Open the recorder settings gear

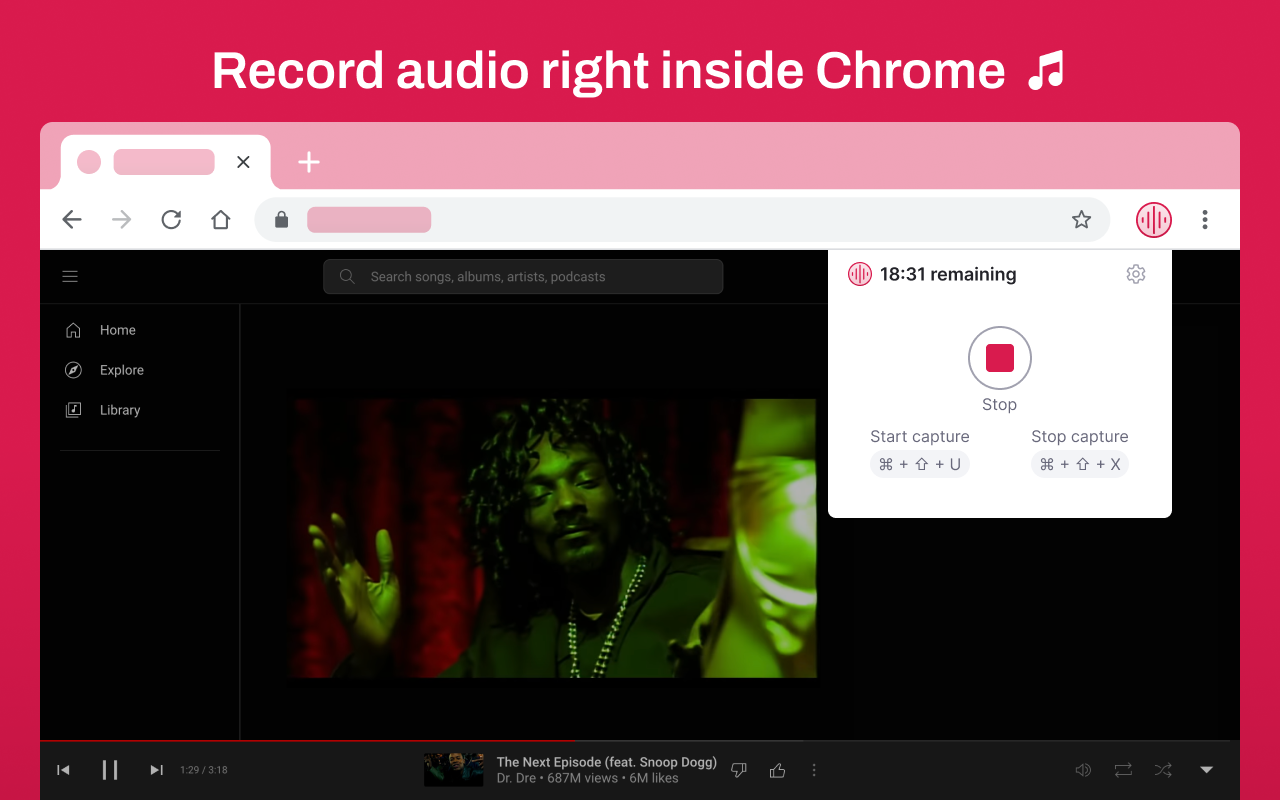pos(1135,273)
